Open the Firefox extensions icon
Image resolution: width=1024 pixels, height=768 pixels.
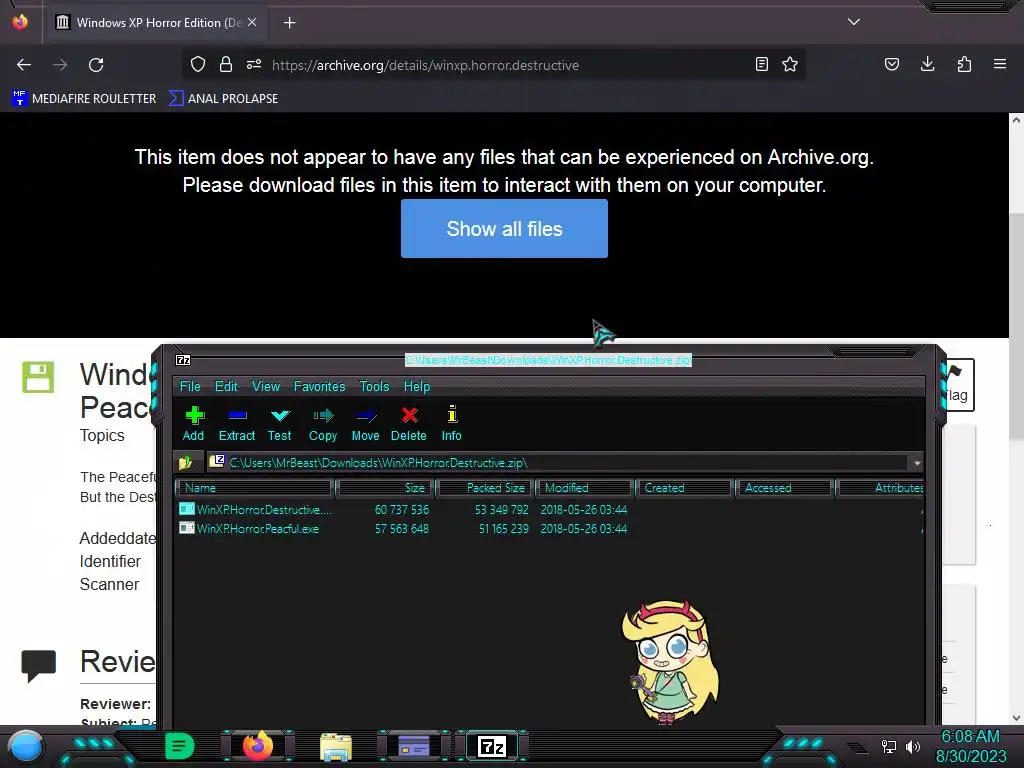click(964, 64)
